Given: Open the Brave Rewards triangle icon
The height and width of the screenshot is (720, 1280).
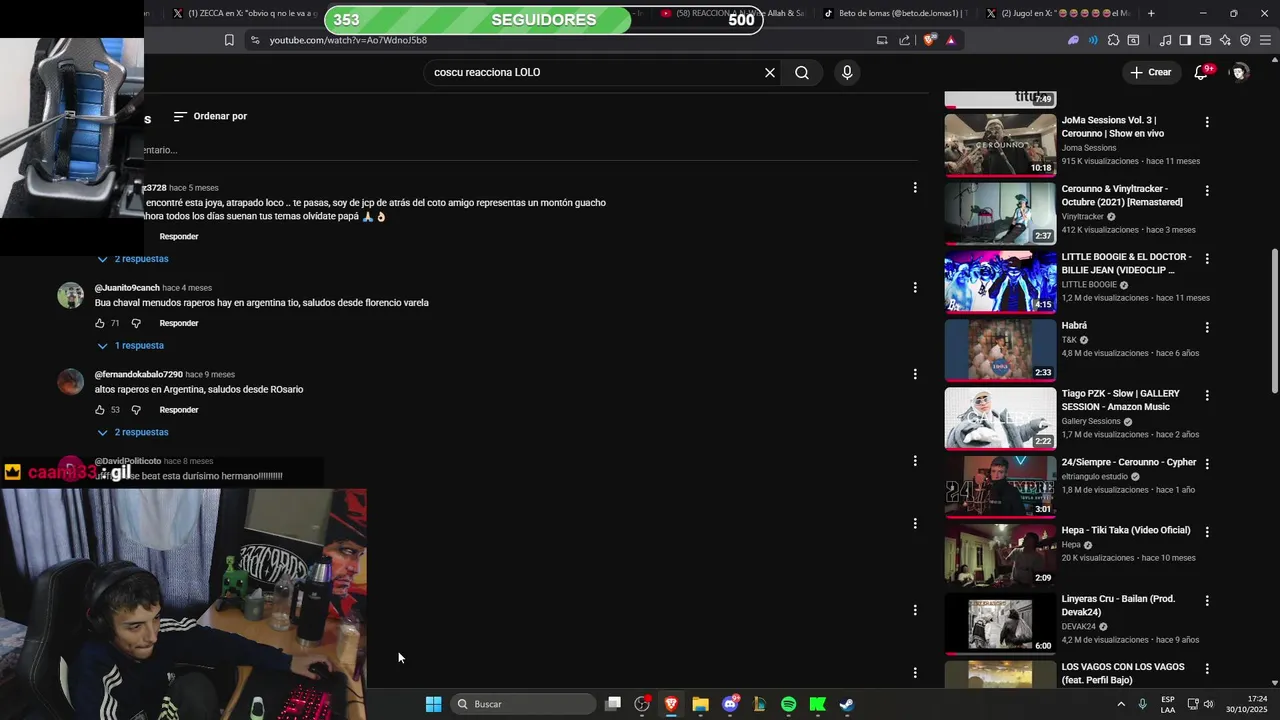Looking at the screenshot, I should (x=951, y=40).
